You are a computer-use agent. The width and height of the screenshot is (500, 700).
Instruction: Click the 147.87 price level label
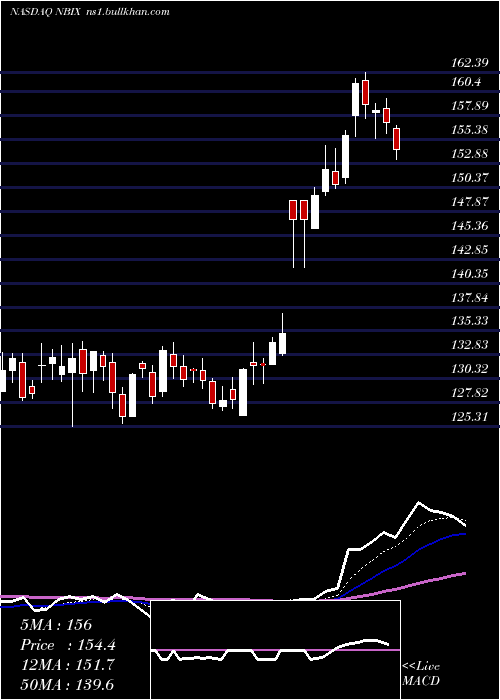(470, 202)
